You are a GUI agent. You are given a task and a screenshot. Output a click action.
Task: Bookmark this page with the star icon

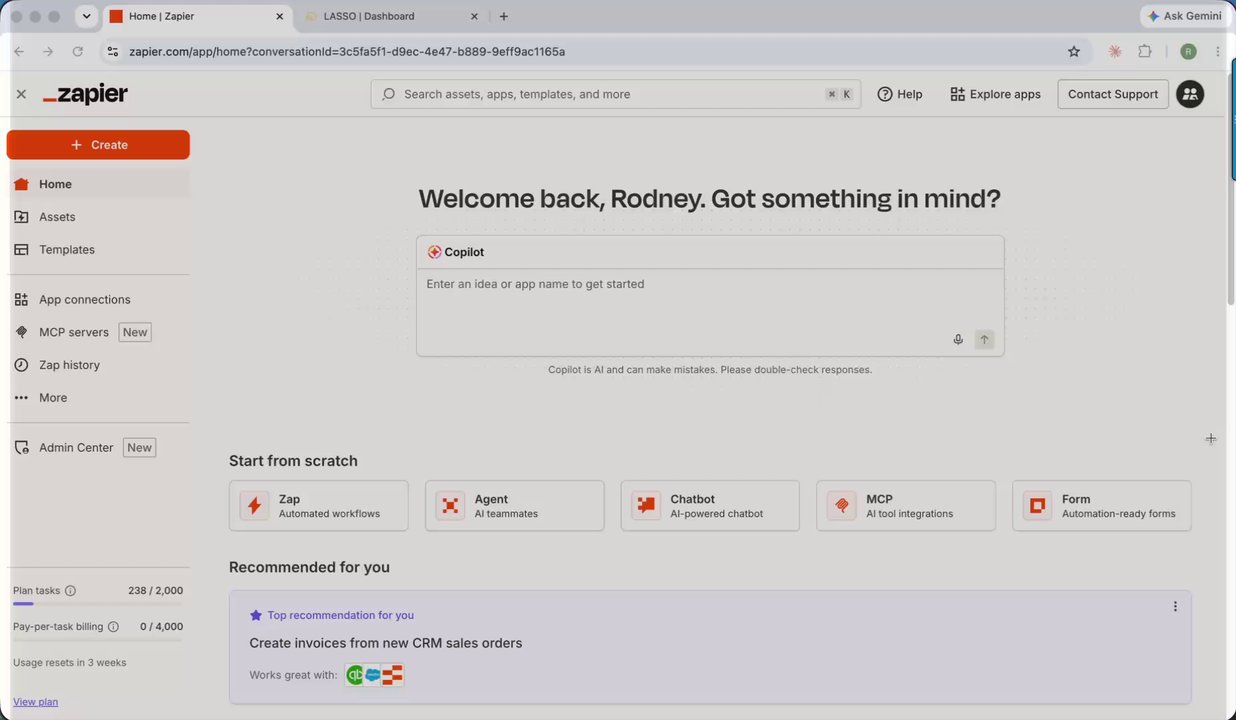1074,51
